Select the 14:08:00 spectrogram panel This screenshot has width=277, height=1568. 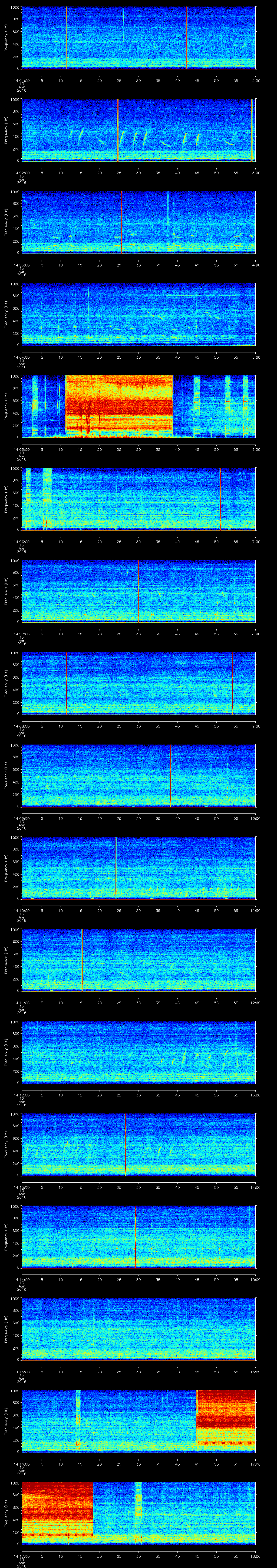tap(138, 683)
